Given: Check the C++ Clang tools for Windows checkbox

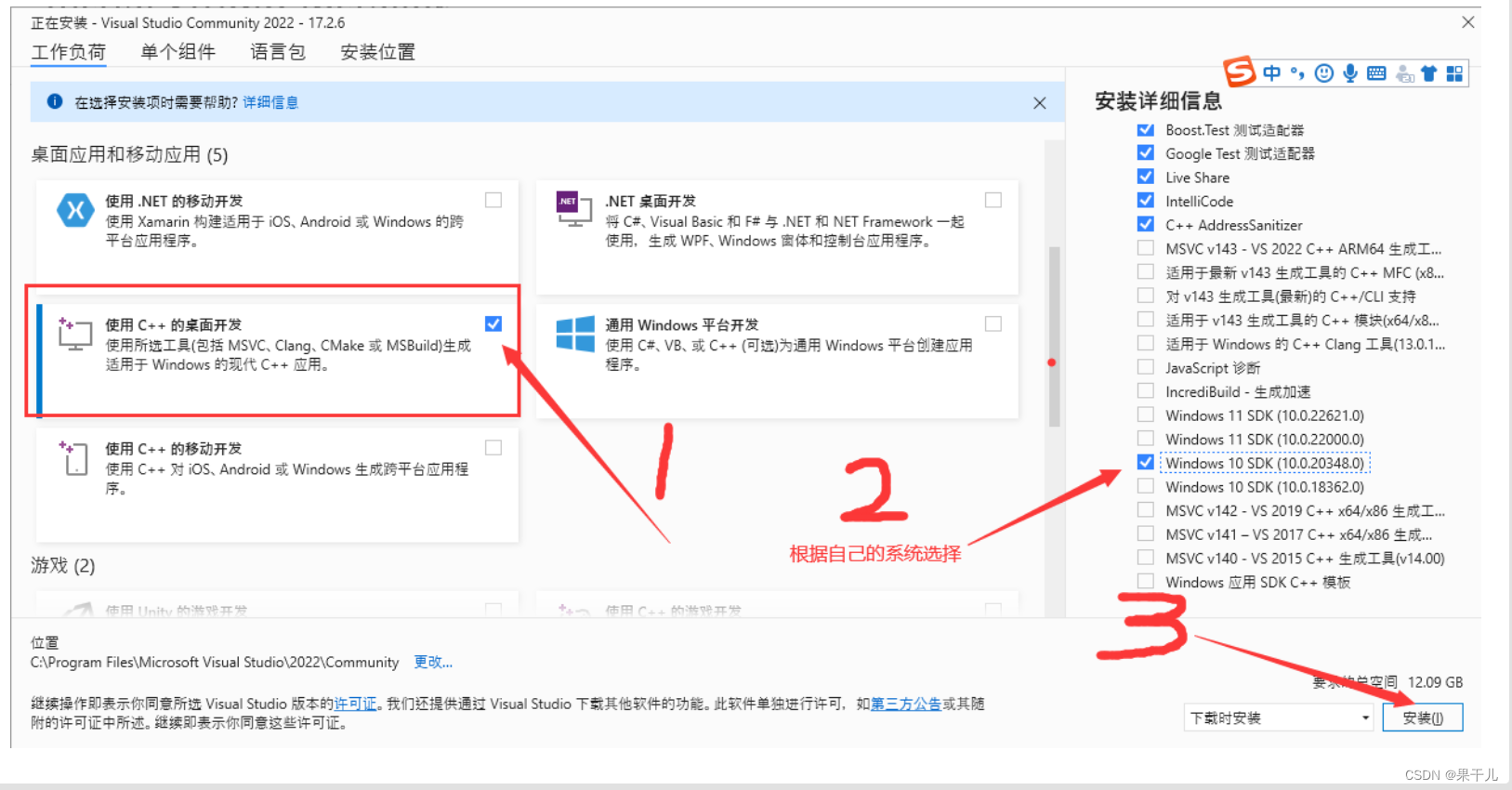Looking at the screenshot, I should tap(1146, 343).
